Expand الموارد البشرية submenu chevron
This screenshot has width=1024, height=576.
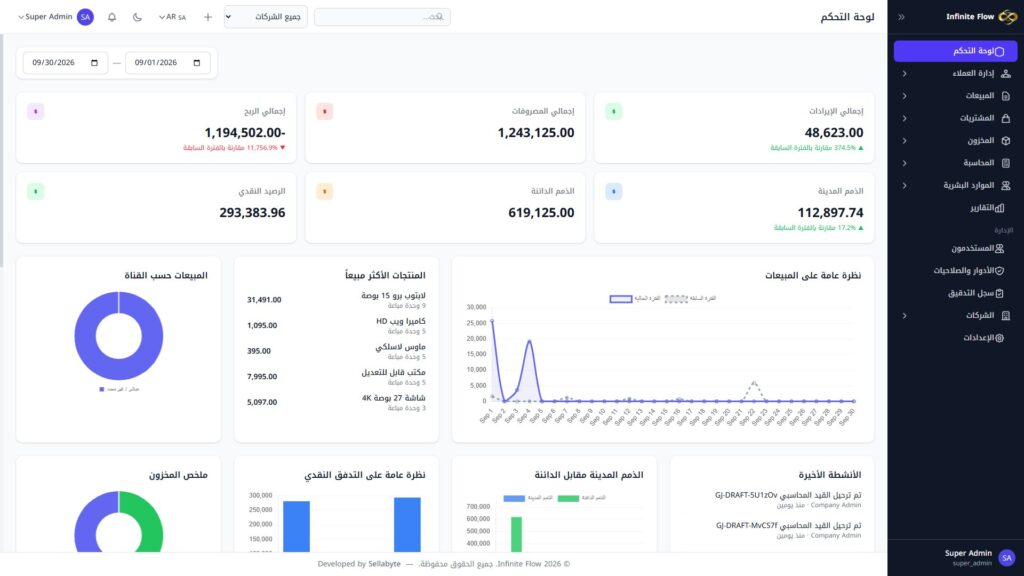click(904, 185)
